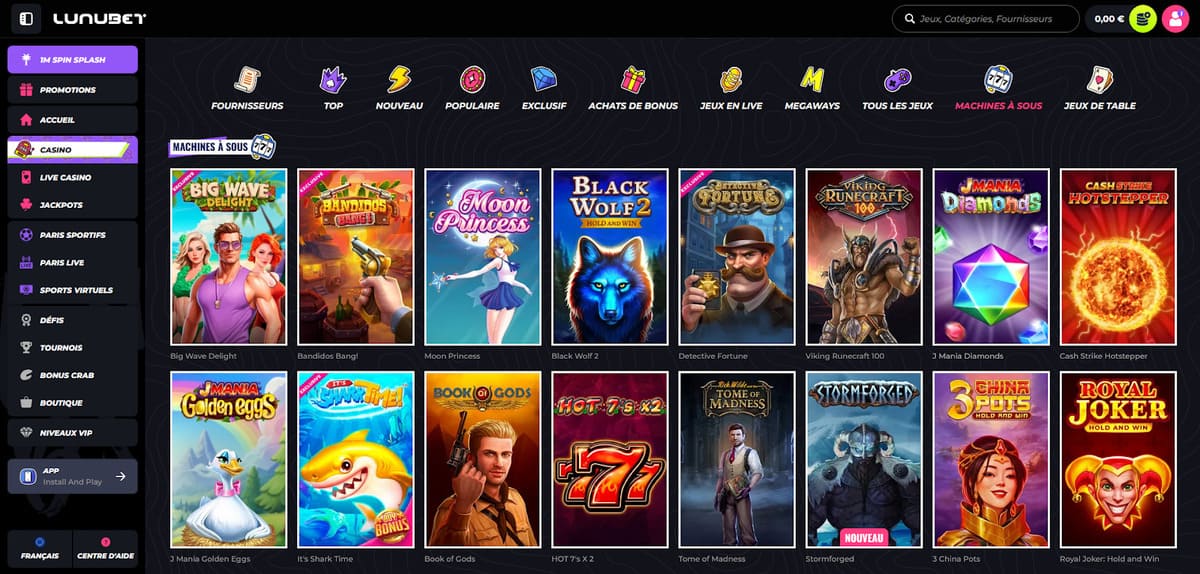This screenshot has width=1200, height=574.
Task: Select the Exclusif diamond category
Action: tap(544, 80)
